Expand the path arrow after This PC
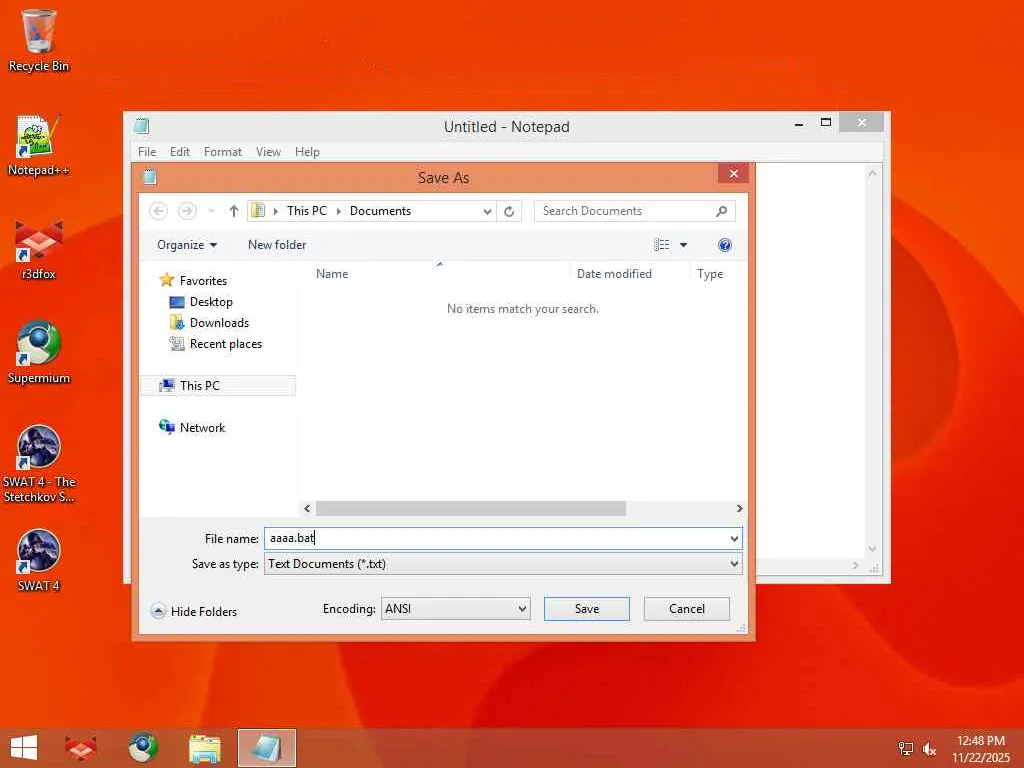Image resolution: width=1024 pixels, height=768 pixels. point(338,211)
